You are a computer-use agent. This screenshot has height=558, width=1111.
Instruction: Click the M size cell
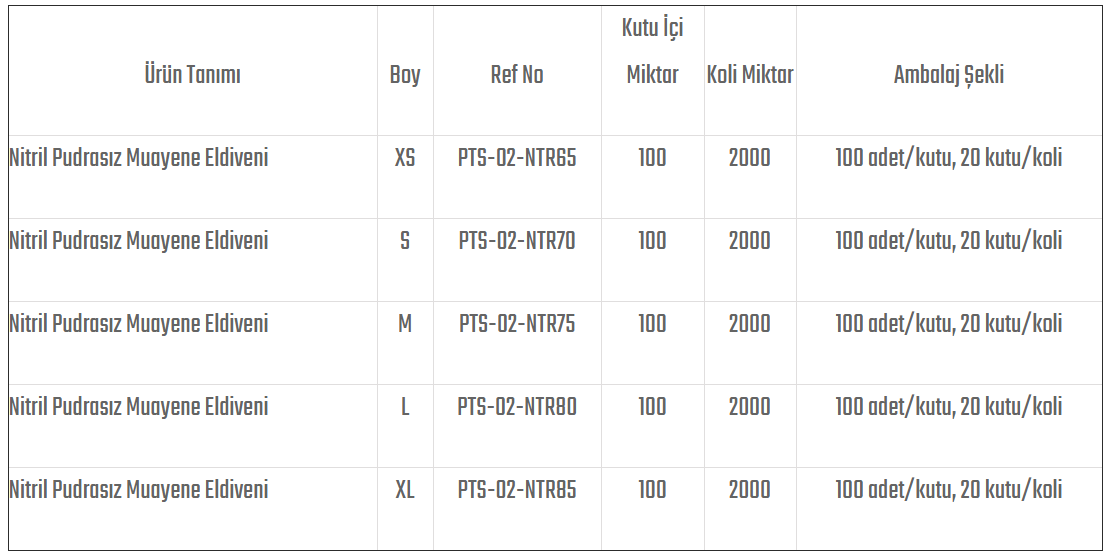(x=405, y=324)
